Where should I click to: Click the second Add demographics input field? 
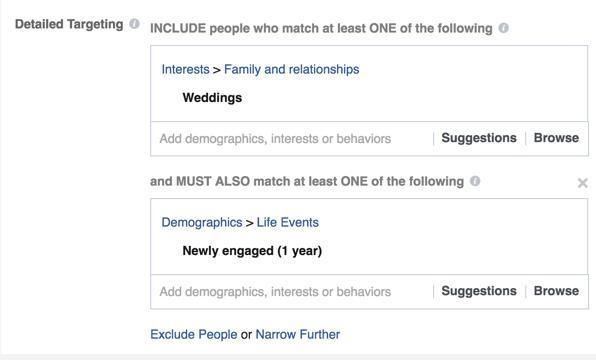coord(292,292)
